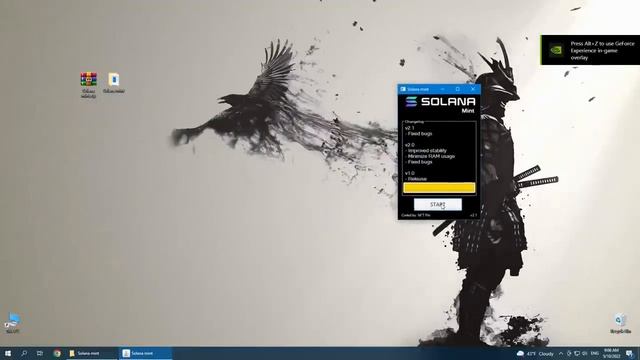
Task: Select the v1.0 changelog heading
Action: click(x=410, y=173)
